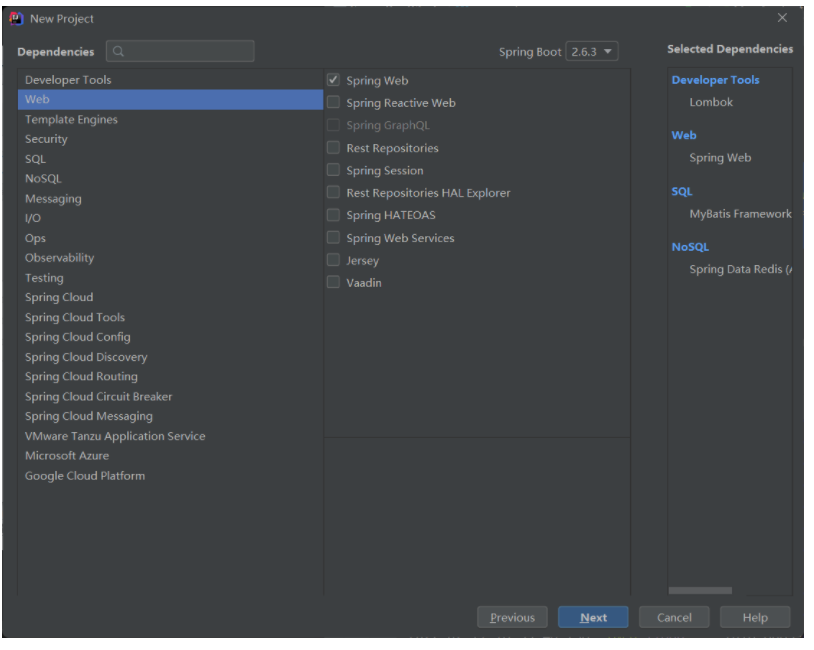814x650 pixels.
Task: Go back with the Previous button
Action: pyautogui.click(x=512, y=617)
